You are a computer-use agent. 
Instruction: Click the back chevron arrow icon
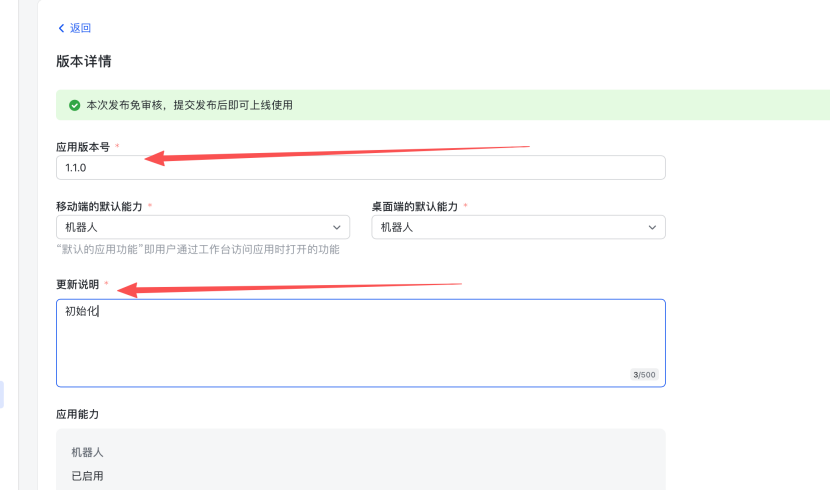coord(61,28)
